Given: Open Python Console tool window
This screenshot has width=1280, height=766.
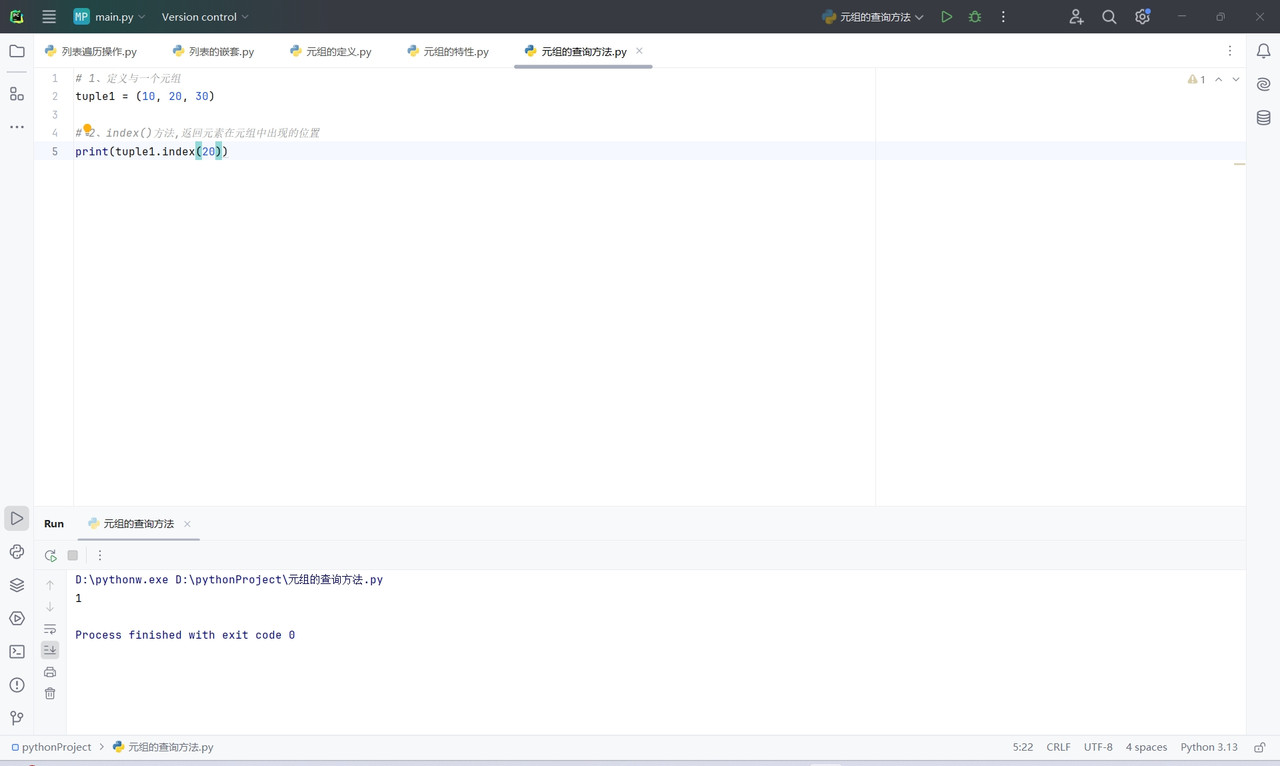Looking at the screenshot, I should (x=17, y=552).
